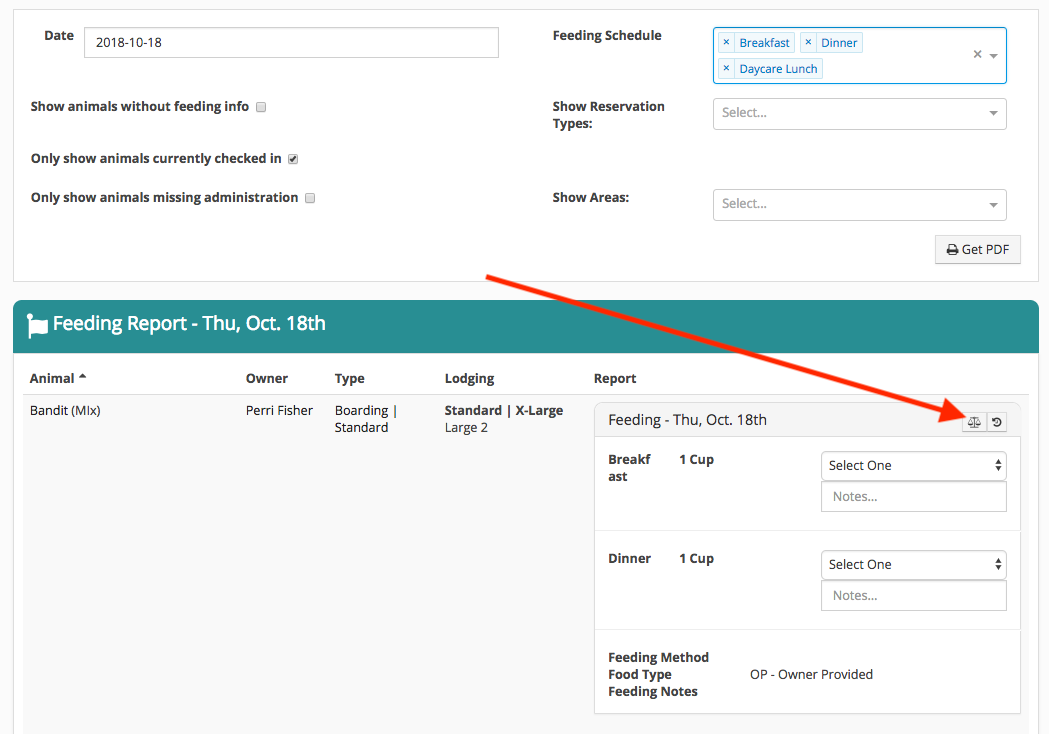Expand the Feeding Schedule dropdown arrow
This screenshot has height=734, width=1049.
pos(993,56)
